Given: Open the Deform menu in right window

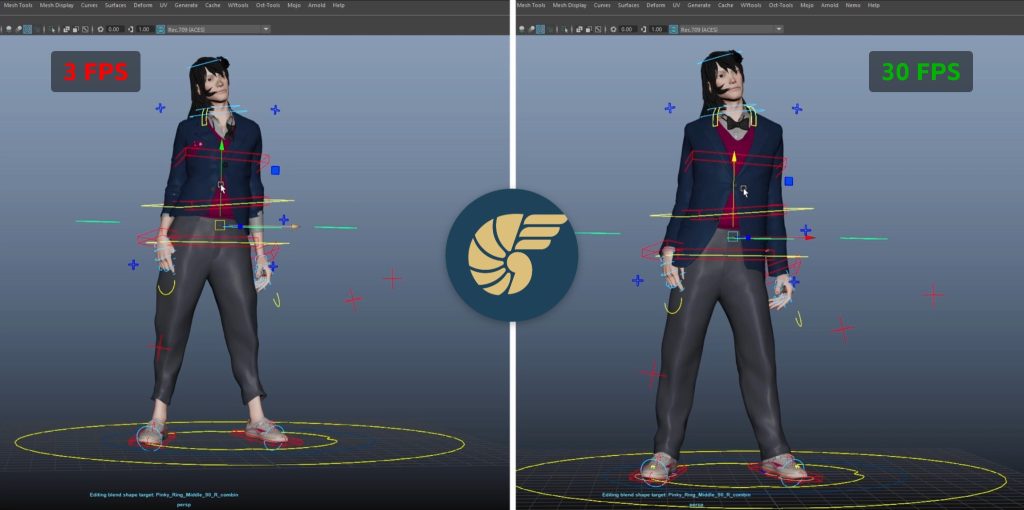Looking at the screenshot, I should (656, 5).
